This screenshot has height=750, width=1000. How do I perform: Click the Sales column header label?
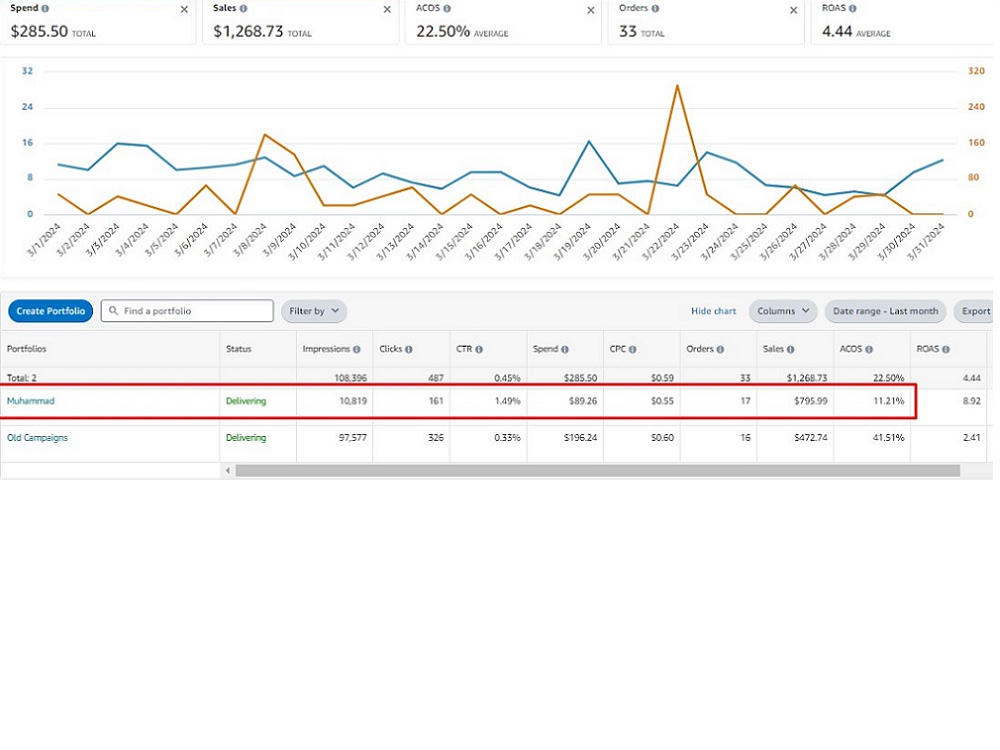[x=773, y=349]
